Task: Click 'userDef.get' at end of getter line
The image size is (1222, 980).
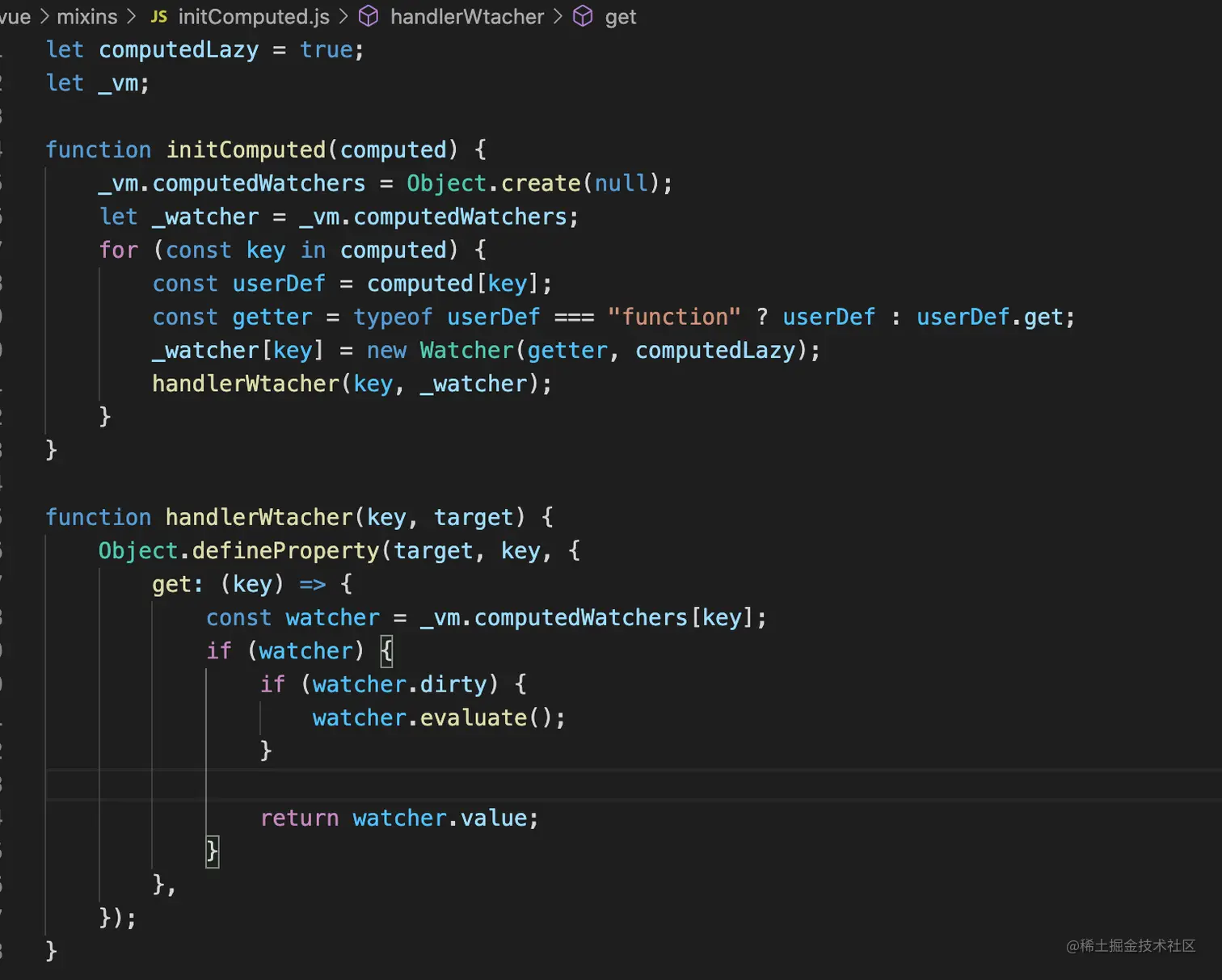Action: coord(990,317)
